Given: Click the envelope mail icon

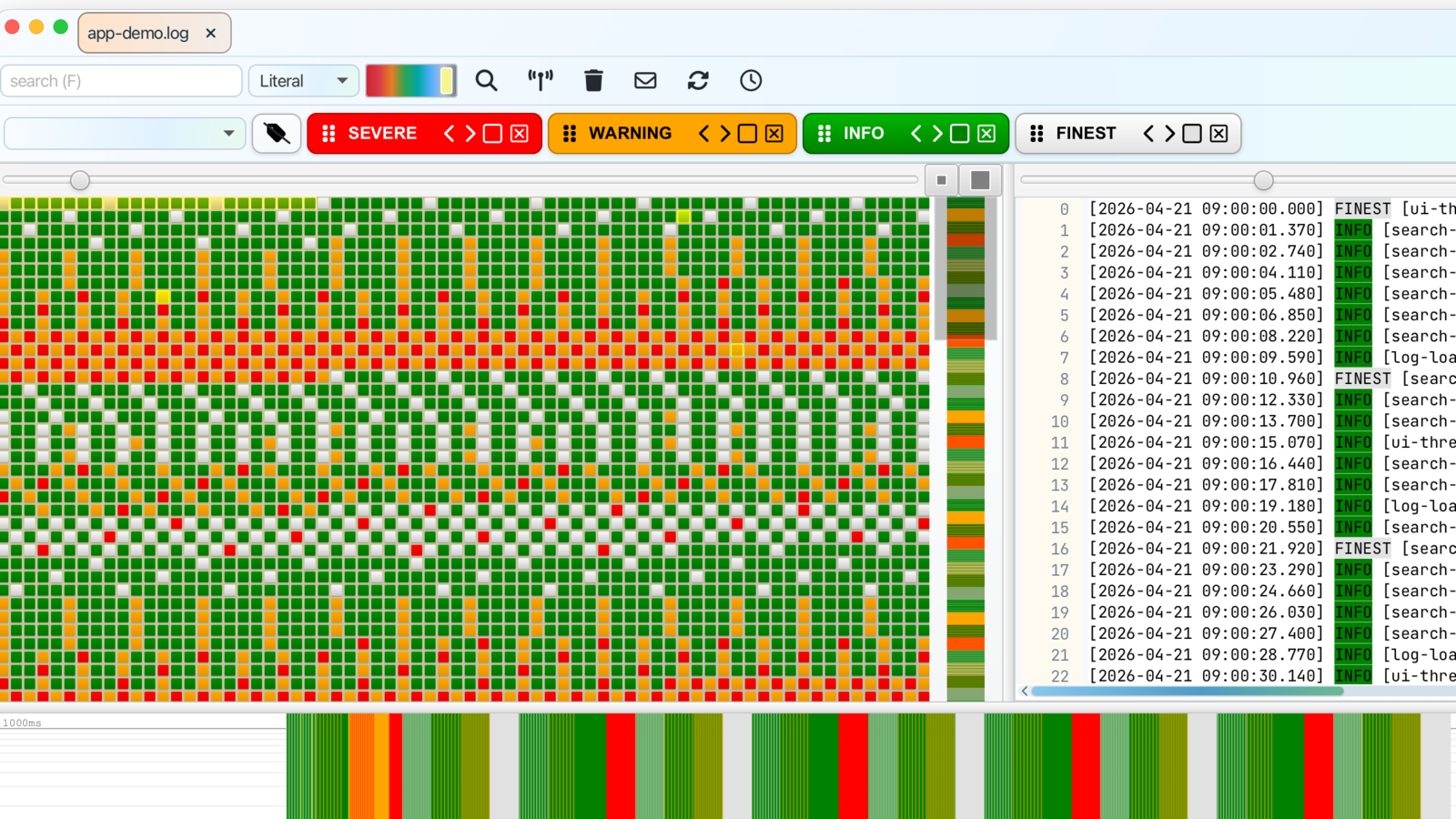Looking at the screenshot, I should point(645,81).
